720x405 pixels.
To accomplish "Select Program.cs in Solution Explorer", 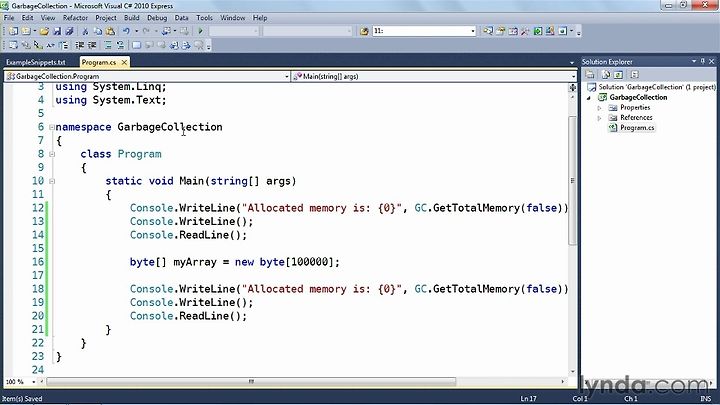I will (x=637, y=128).
